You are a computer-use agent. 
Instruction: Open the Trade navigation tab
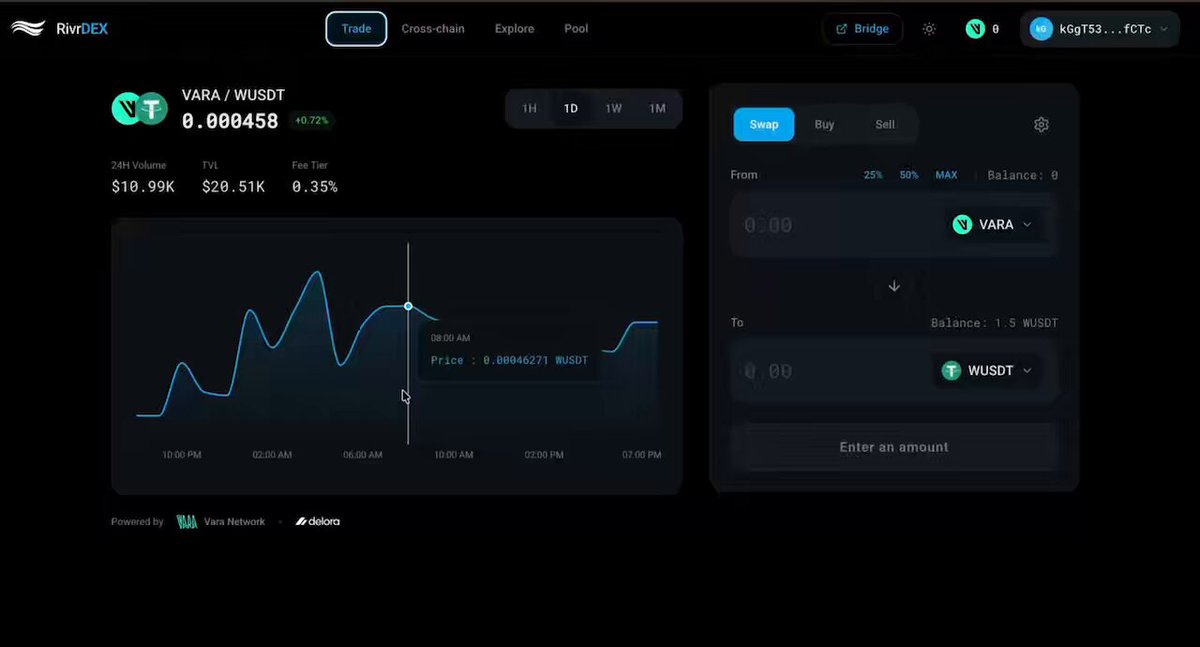(356, 29)
